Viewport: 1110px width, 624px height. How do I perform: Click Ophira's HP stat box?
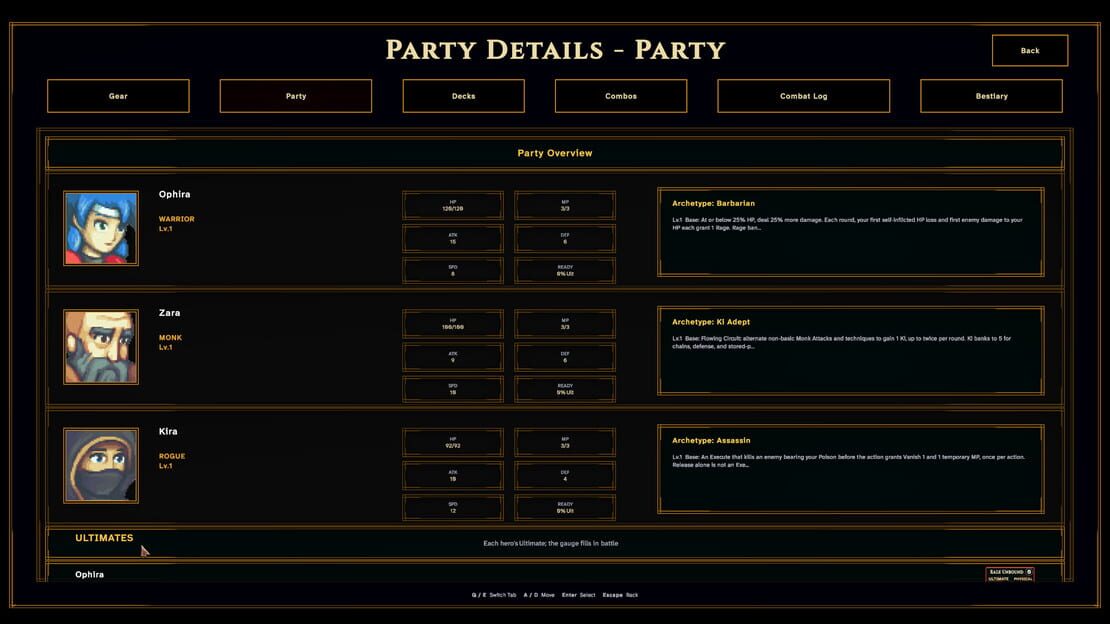coord(453,205)
